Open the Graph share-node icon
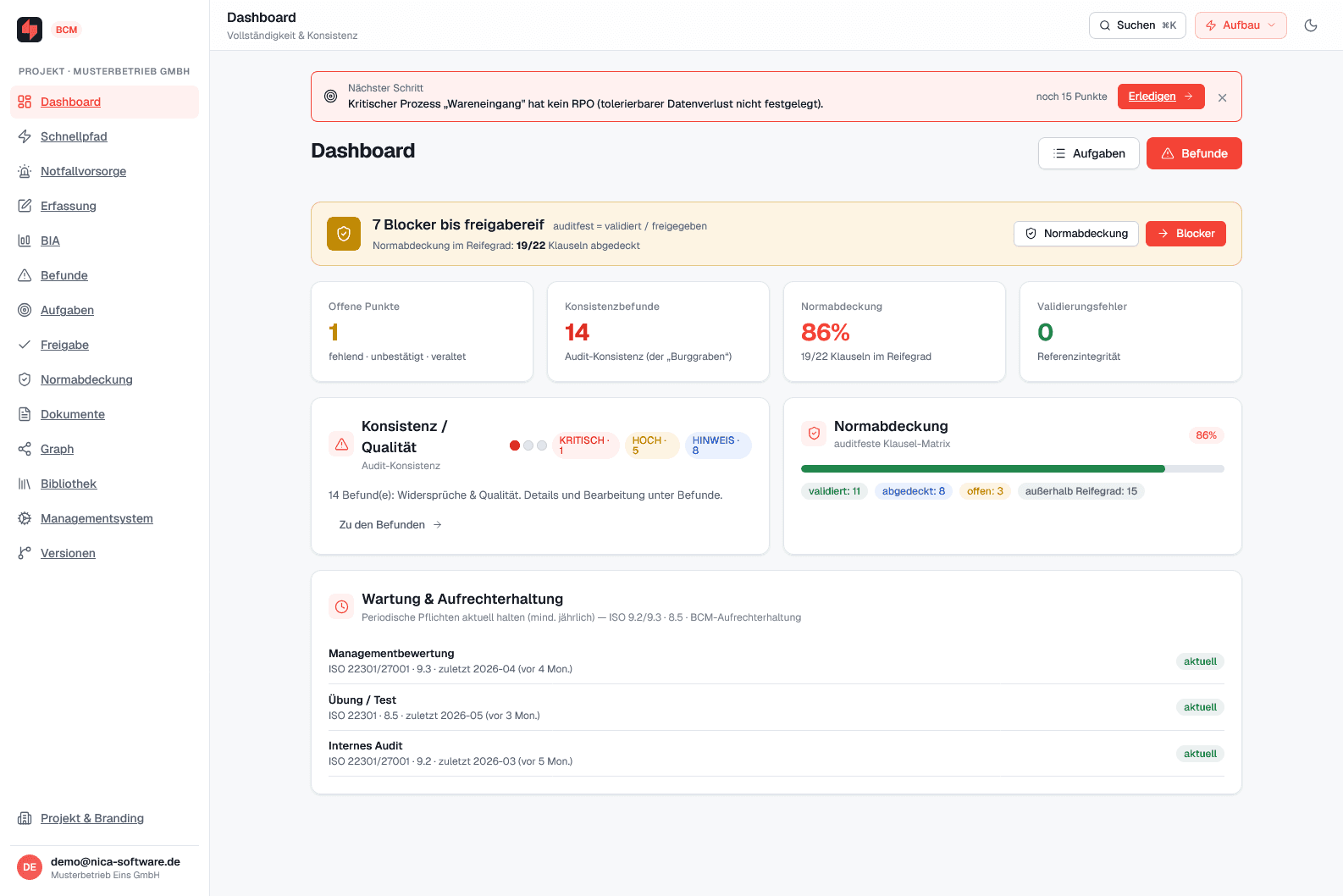 (x=25, y=449)
